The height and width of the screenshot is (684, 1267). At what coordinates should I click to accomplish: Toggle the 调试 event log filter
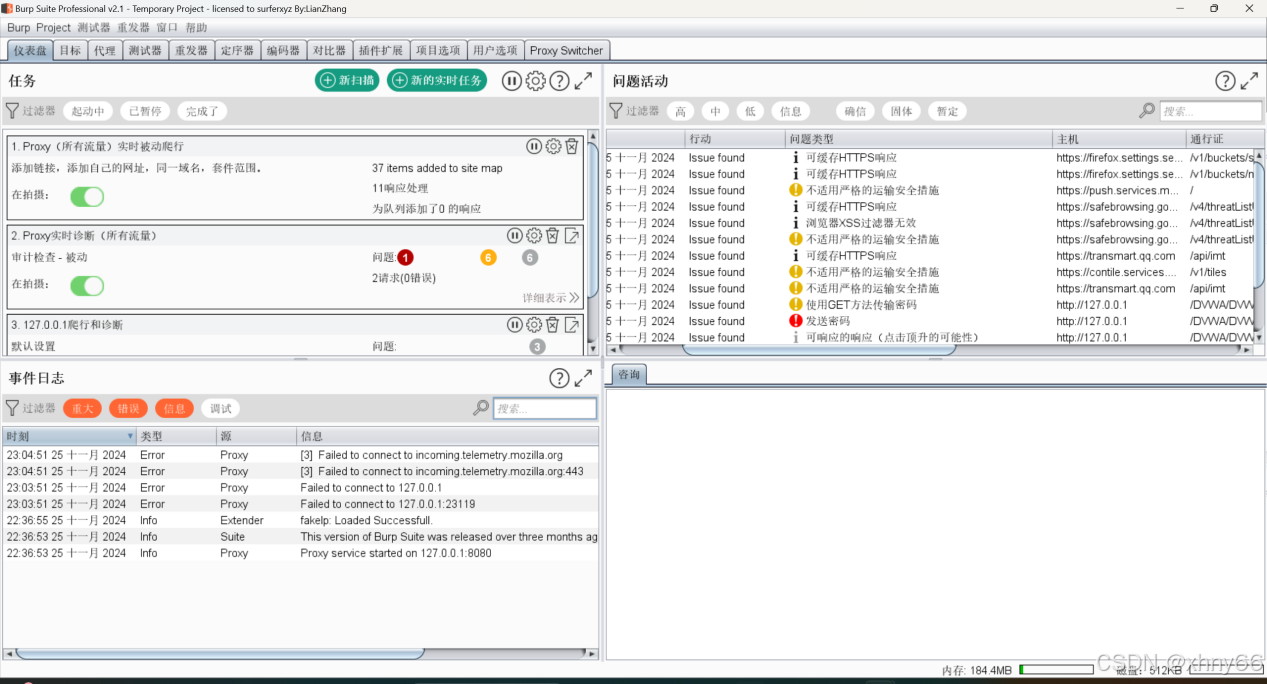pyautogui.click(x=220, y=408)
